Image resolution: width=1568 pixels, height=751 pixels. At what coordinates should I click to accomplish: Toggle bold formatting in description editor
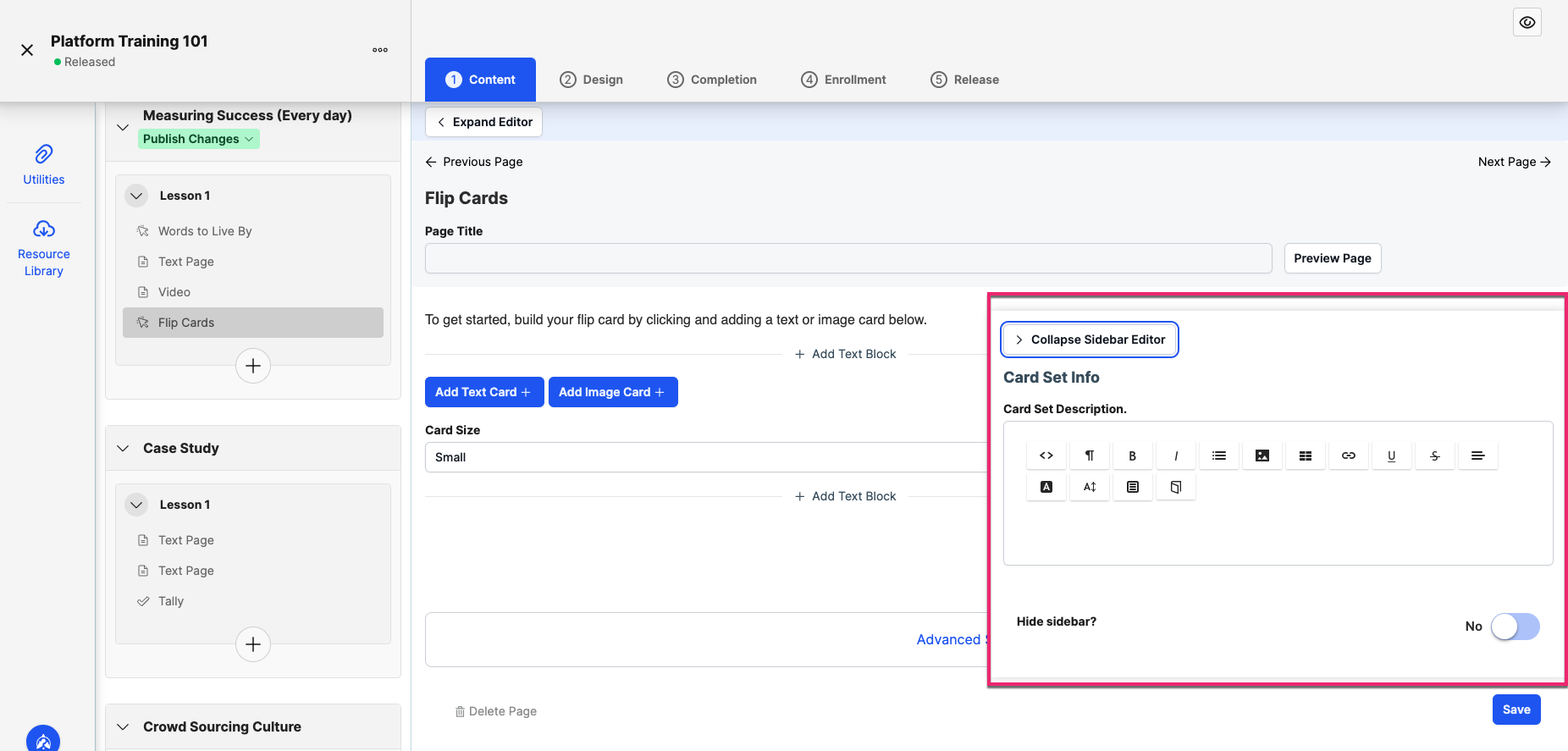coord(1133,456)
